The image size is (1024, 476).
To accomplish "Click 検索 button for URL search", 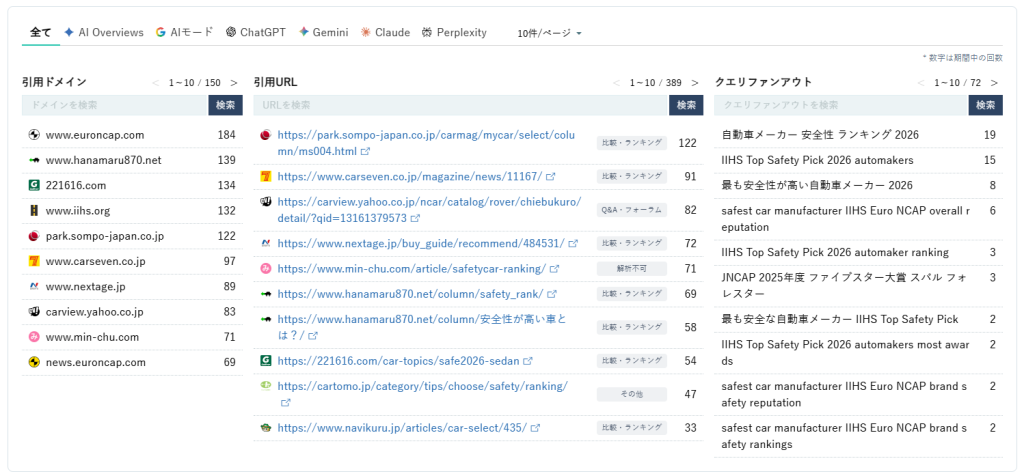I will pyautogui.click(x=686, y=105).
